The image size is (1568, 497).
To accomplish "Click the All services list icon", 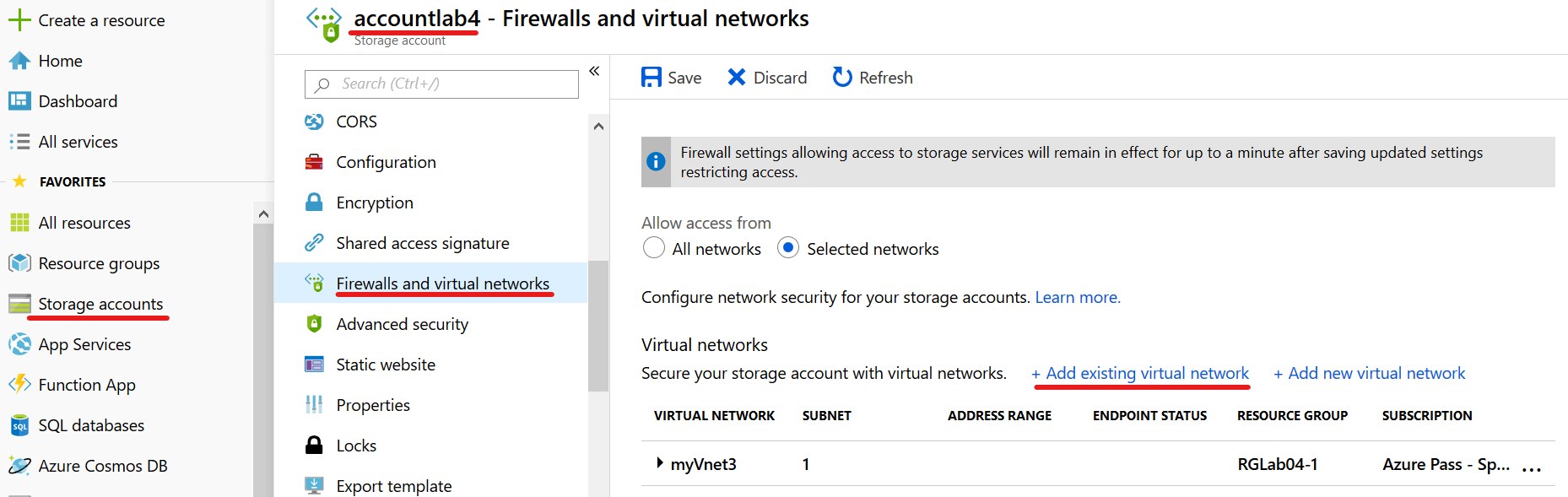I will (x=19, y=142).
